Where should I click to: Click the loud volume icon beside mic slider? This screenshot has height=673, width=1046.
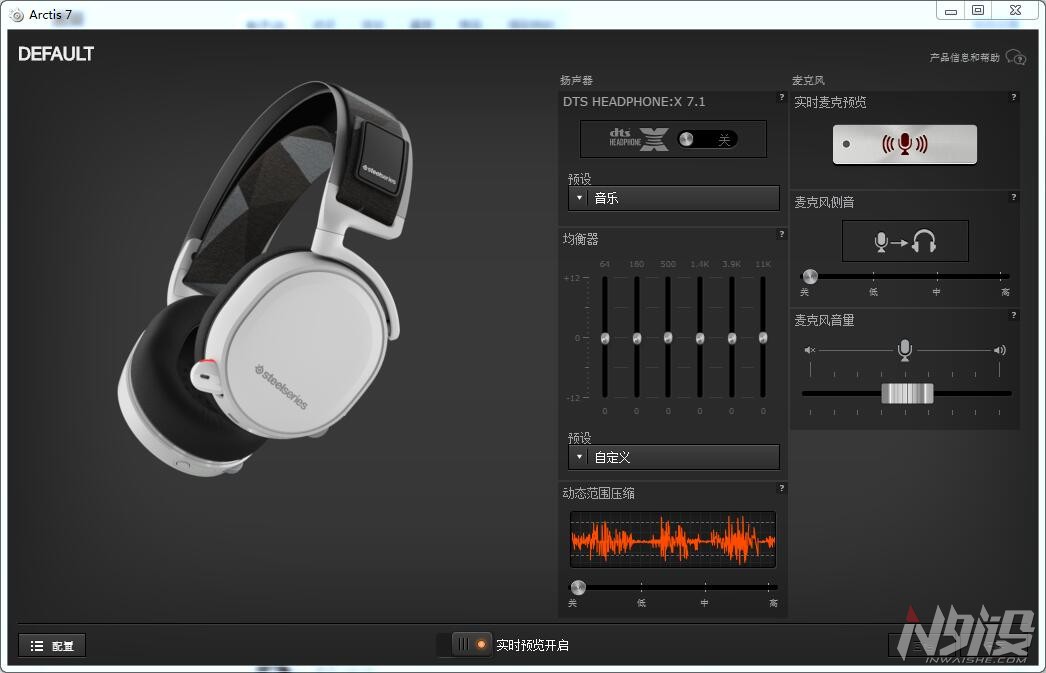coord(1002,349)
